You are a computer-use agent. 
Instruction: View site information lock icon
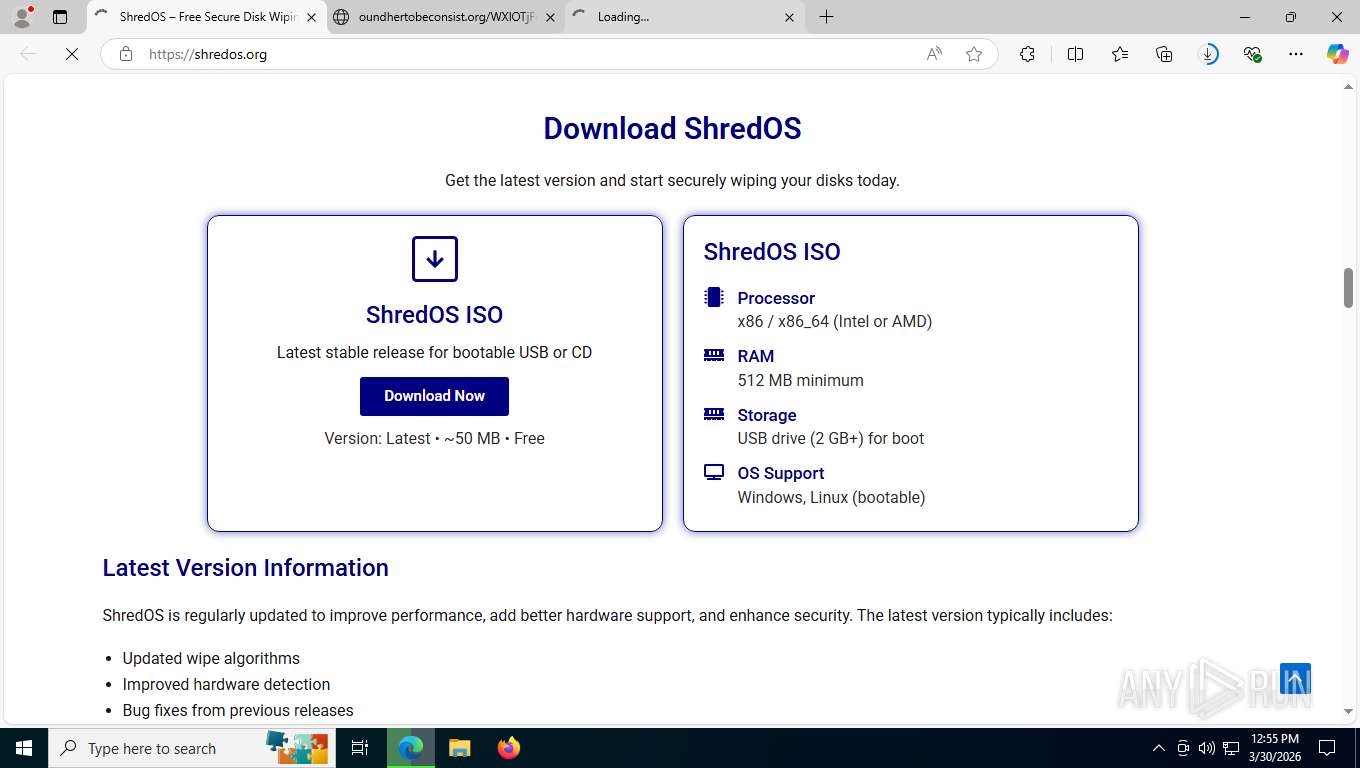(126, 54)
